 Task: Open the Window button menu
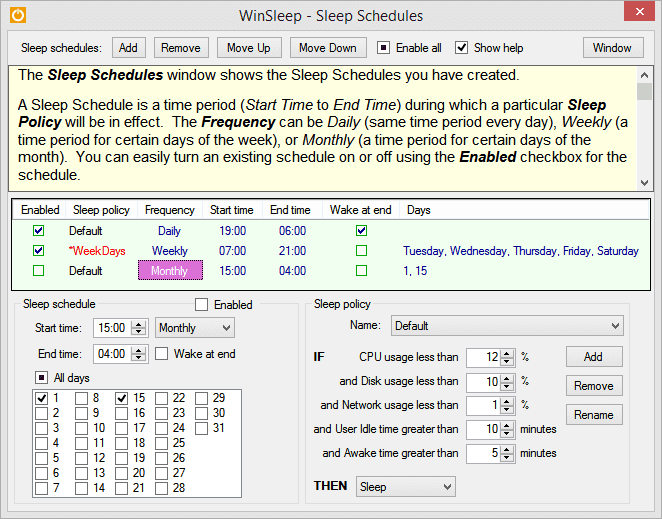click(x=613, y=48)
